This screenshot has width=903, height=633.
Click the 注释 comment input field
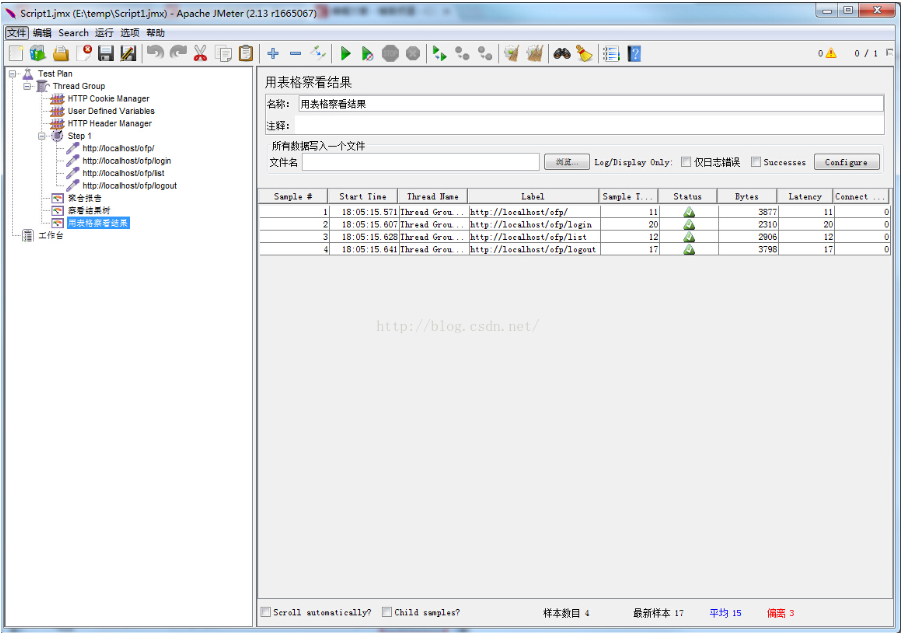coord(590,125)
